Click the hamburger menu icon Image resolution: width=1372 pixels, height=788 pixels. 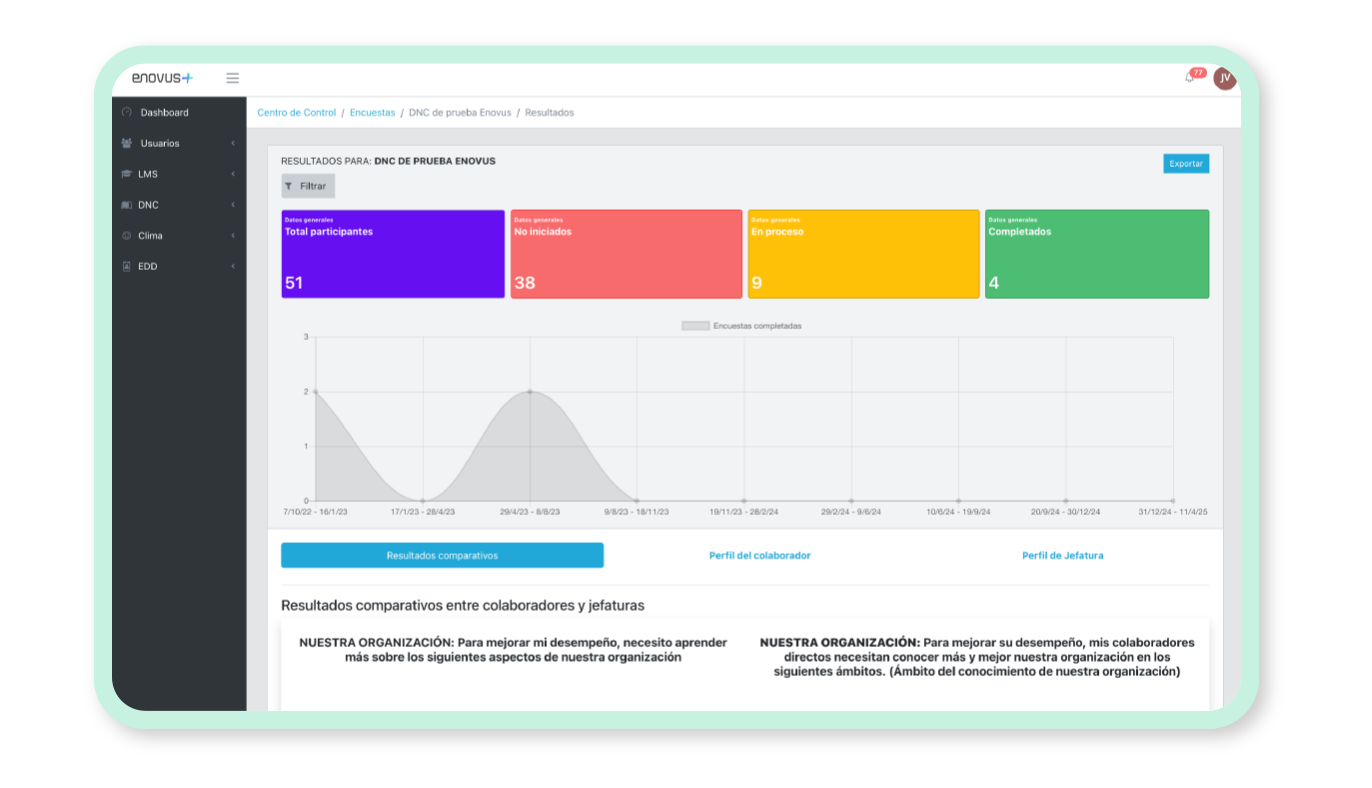coord(232,78)
